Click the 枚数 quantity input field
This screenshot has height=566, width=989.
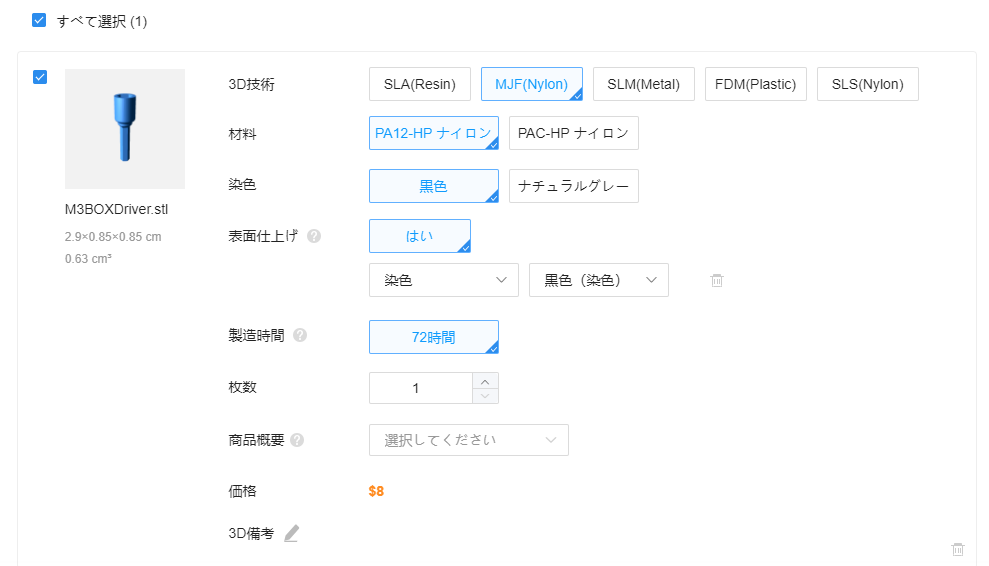point(421,388)
